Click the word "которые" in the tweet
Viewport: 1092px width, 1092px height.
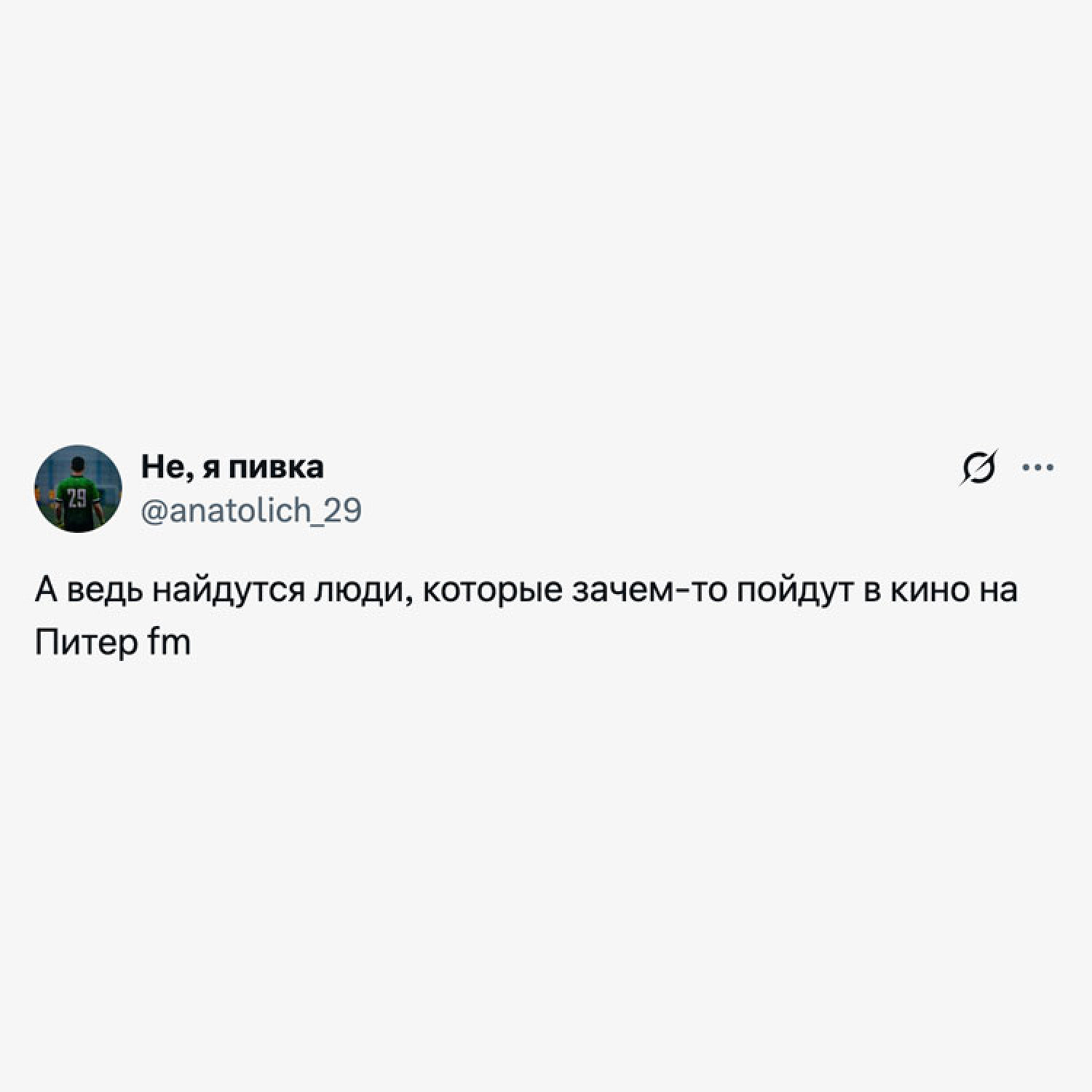(x=491, y=591)
